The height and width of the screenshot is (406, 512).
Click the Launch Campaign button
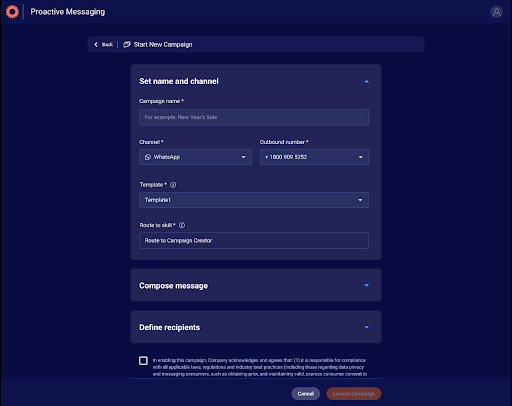(x=354, y=394)
